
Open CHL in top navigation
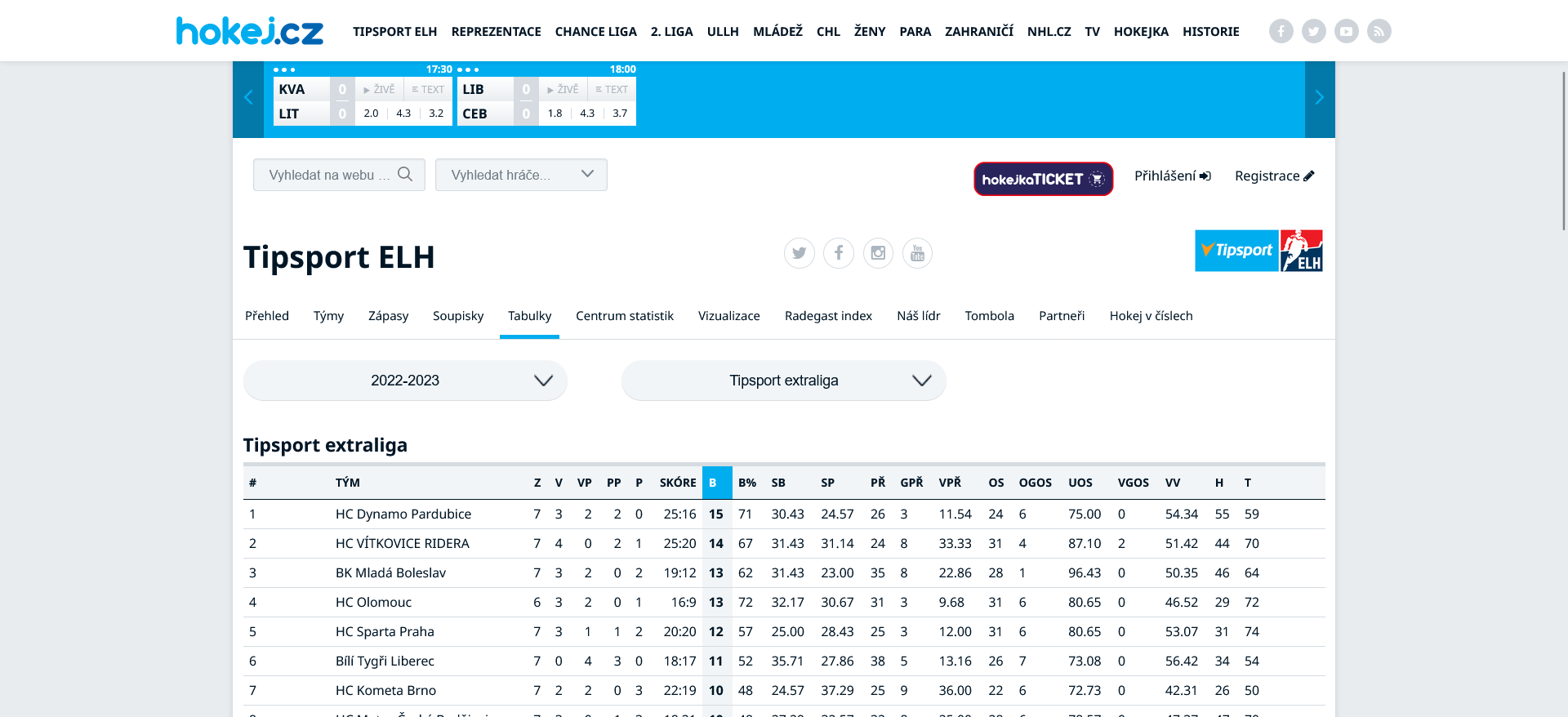[x=828, y=31]
